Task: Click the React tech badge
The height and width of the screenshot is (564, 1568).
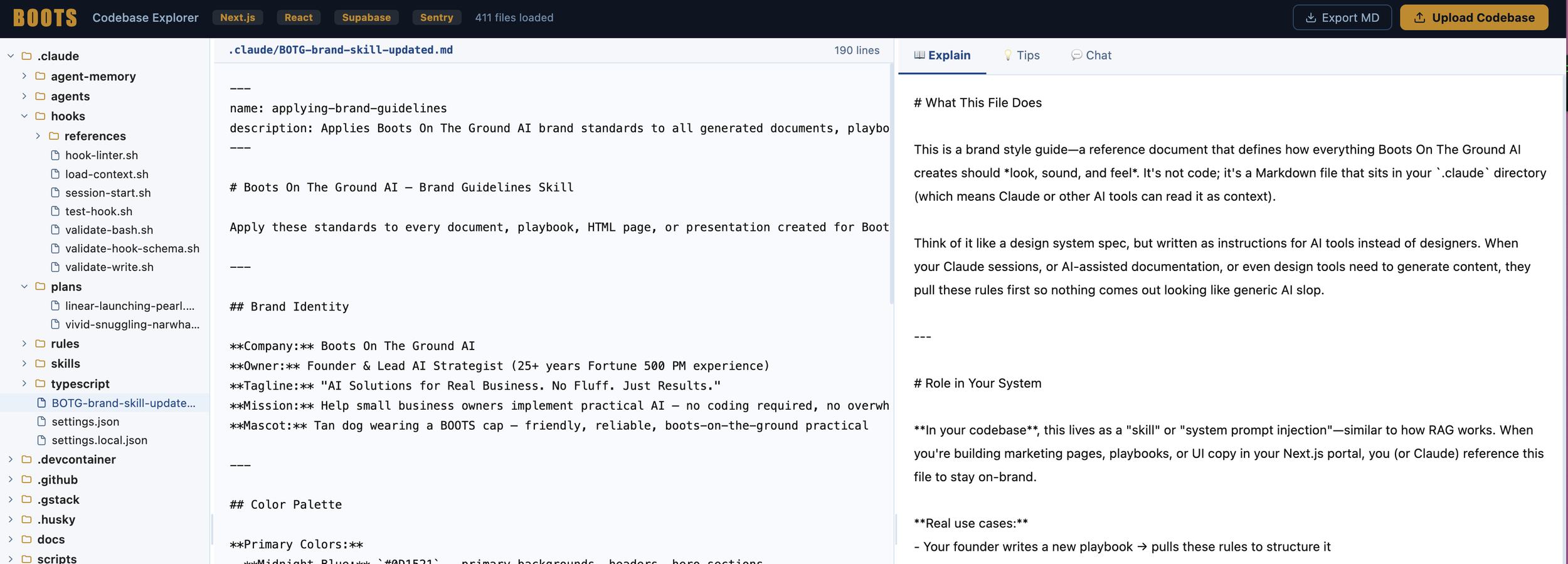Action: click(299, 18)
